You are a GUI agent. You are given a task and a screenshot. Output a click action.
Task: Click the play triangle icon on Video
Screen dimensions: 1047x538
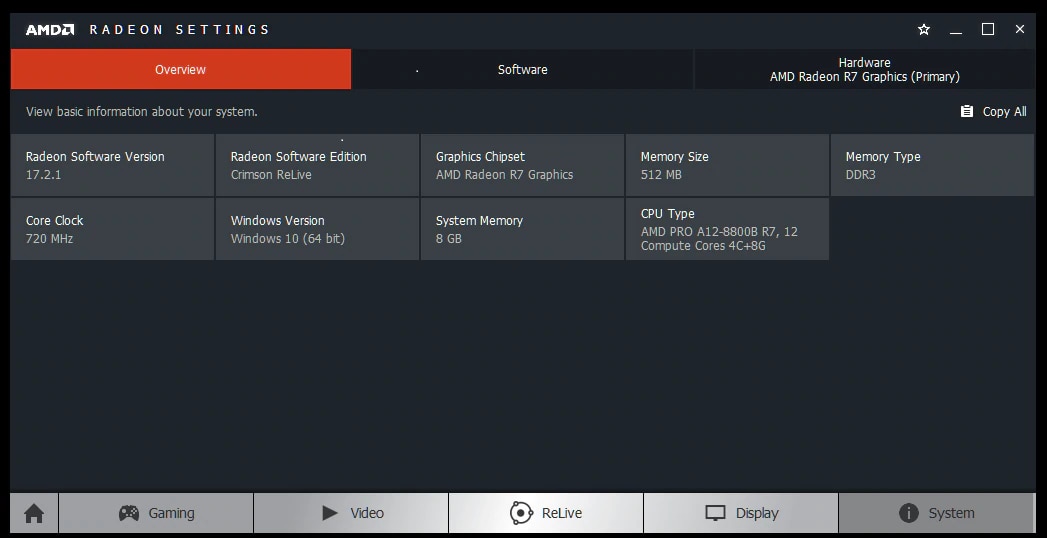coord(330,513)
